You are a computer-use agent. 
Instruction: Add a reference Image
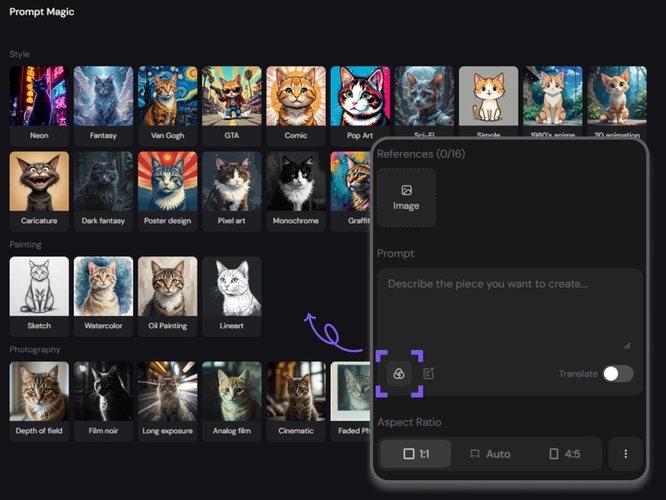(406, 198)
